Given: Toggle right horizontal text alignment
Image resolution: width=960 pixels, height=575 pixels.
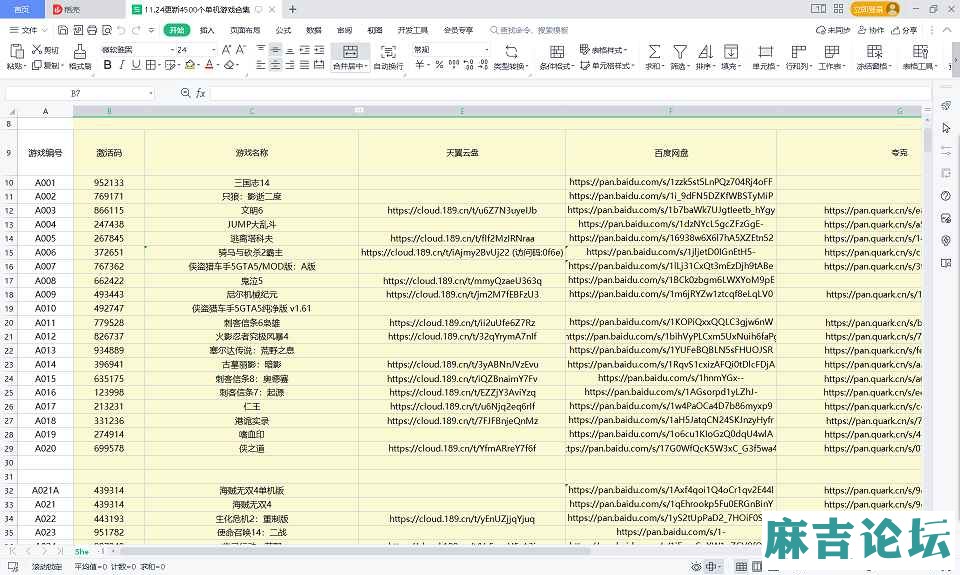Looking at the screenshot, I should pos(290,65).
